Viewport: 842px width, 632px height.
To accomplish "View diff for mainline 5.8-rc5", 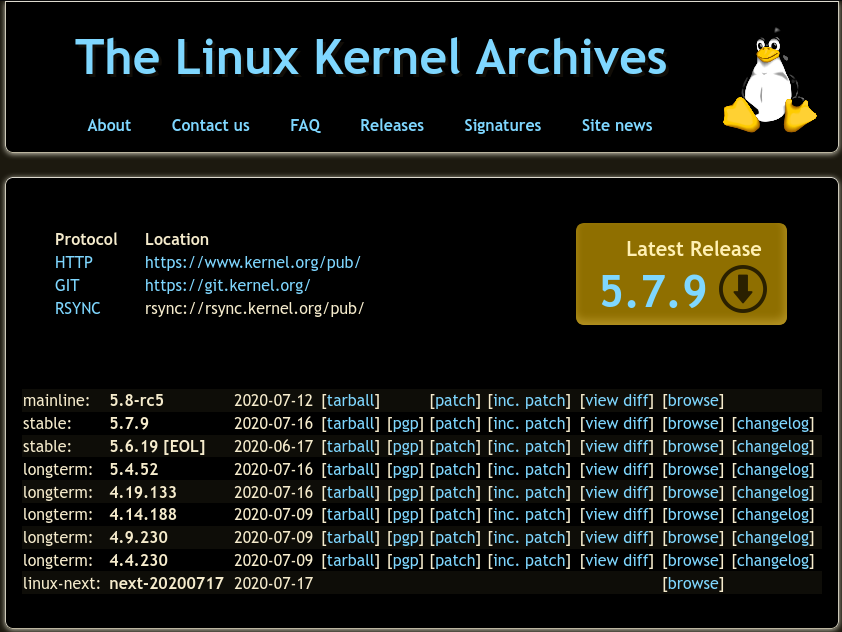I will 616,400.
